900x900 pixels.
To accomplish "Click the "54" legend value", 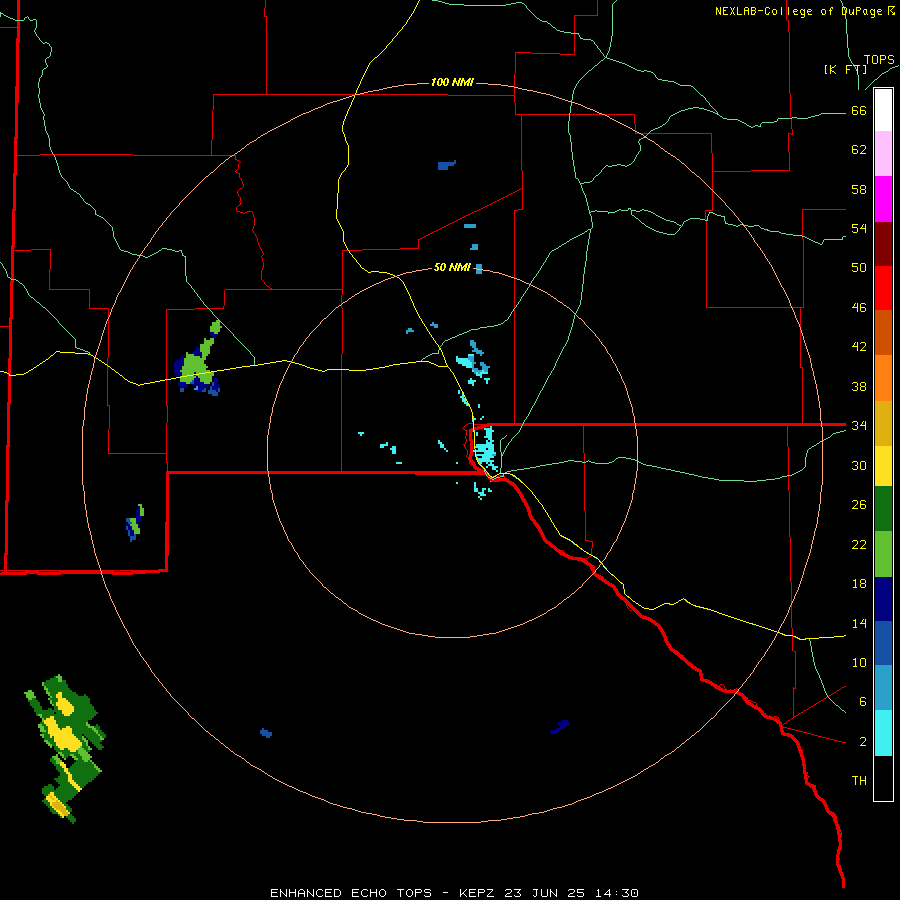I will pos(859,228).
